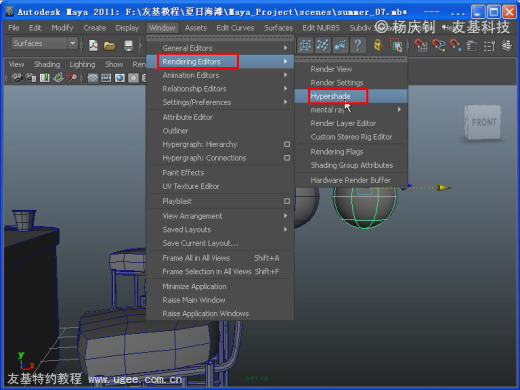Open Hypergraph: Hierarchy option box

pyautogui.click(x=287, y=144)
